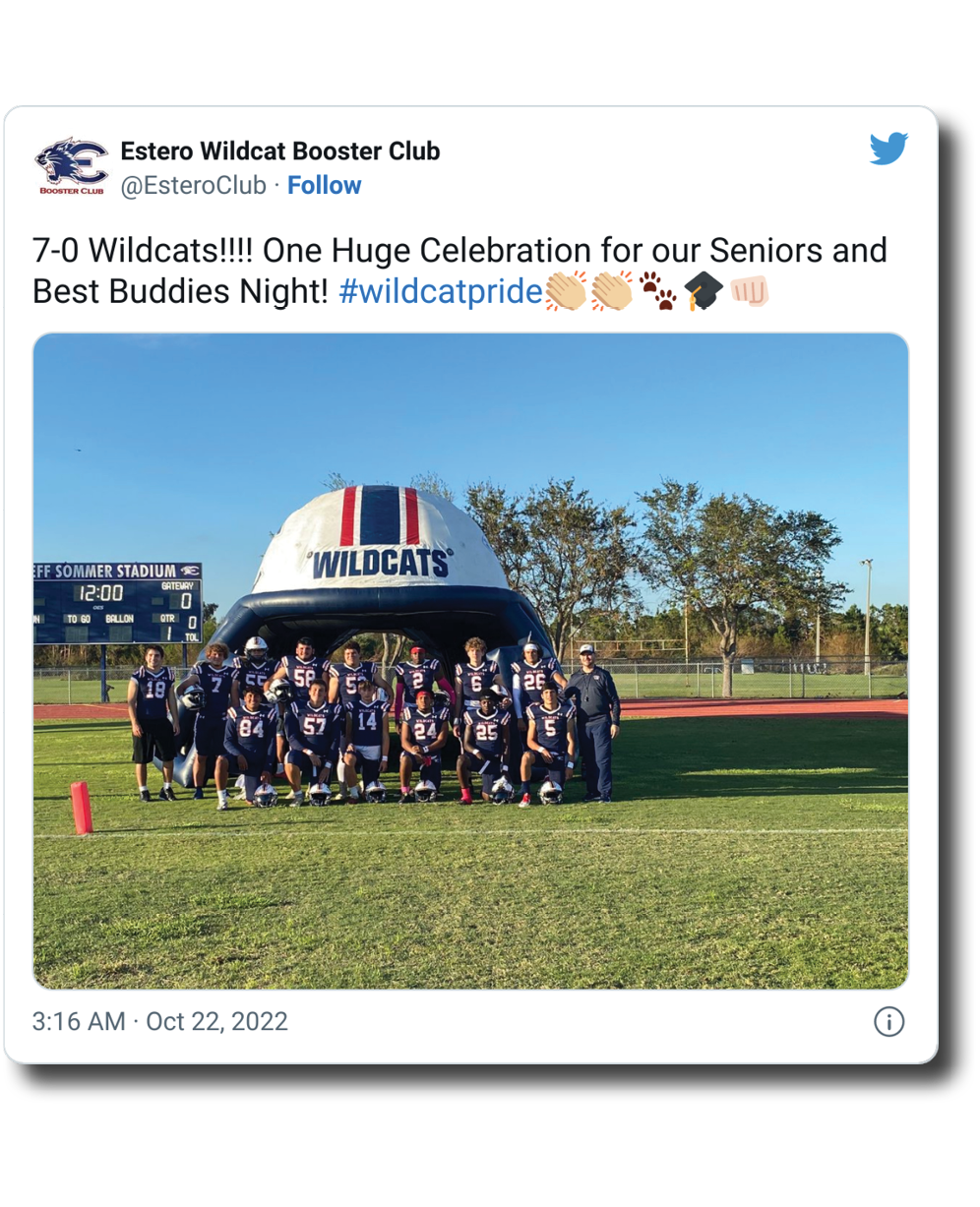980x1207 pixels.
Task: Open the @EsteroClub handle profile
Action: click(194, 185)
